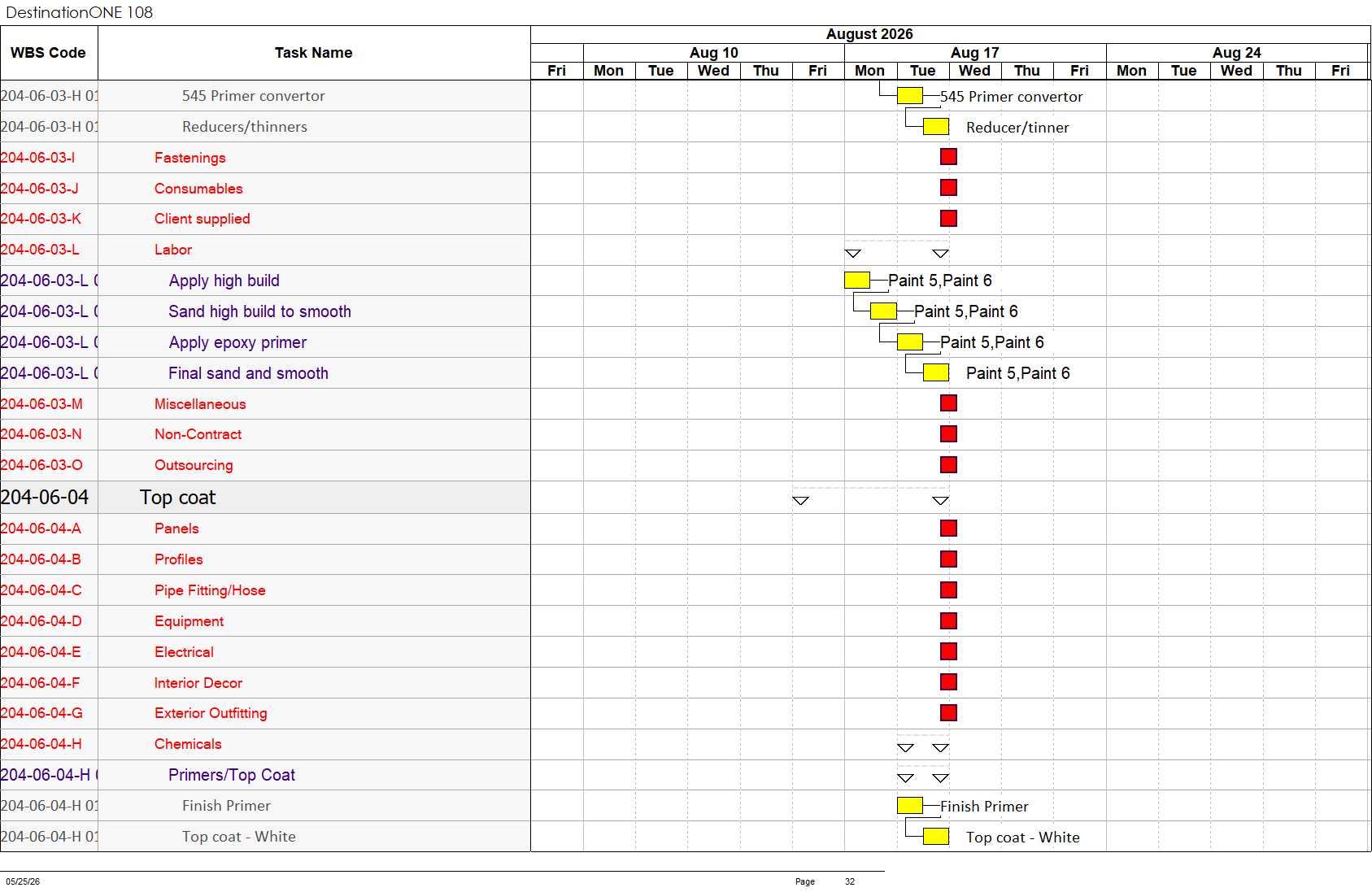This screenshot has width=1372, height=892.
Task: Select the Exterior Outfitting task name
Action: (x=211, y=713)
